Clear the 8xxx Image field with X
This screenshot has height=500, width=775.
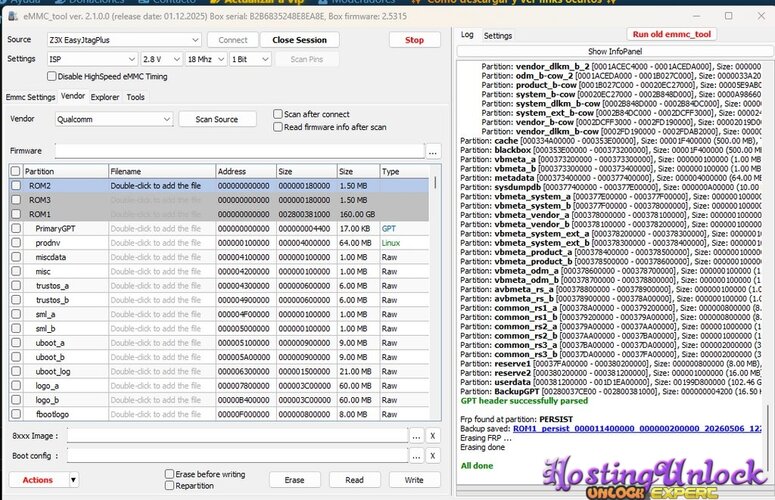point(432,436)
